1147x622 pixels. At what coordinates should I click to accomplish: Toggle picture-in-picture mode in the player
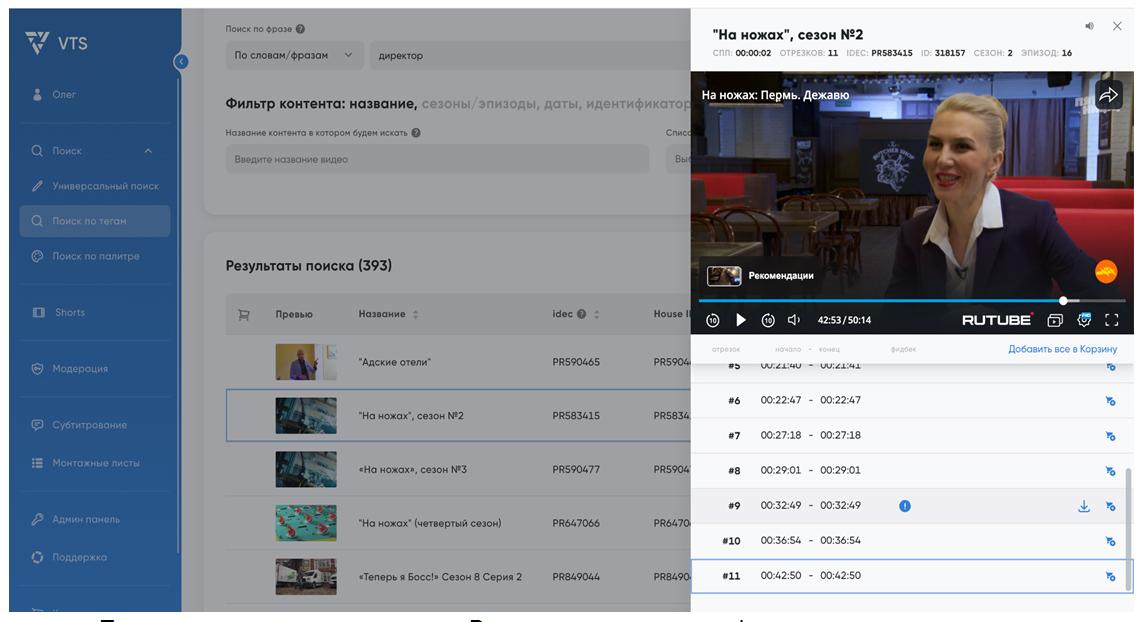coord(1054,320)
